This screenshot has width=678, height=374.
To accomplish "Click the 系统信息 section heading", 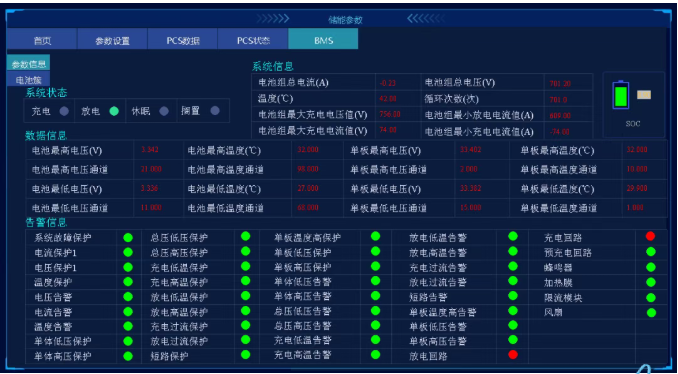I will click(273, 66).
